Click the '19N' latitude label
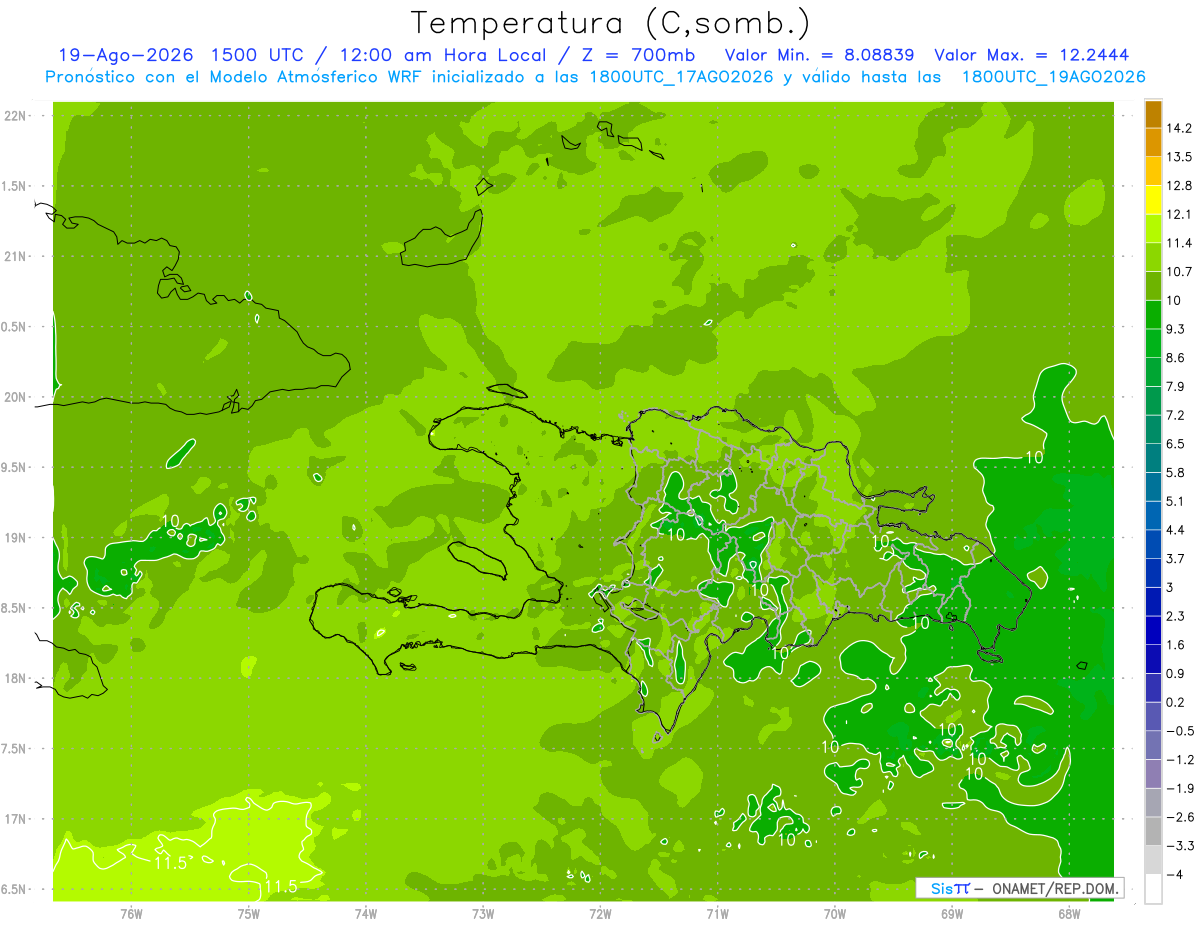Image resolution: width=1200 pixels, height=927 pixels. tap(16, 538)
